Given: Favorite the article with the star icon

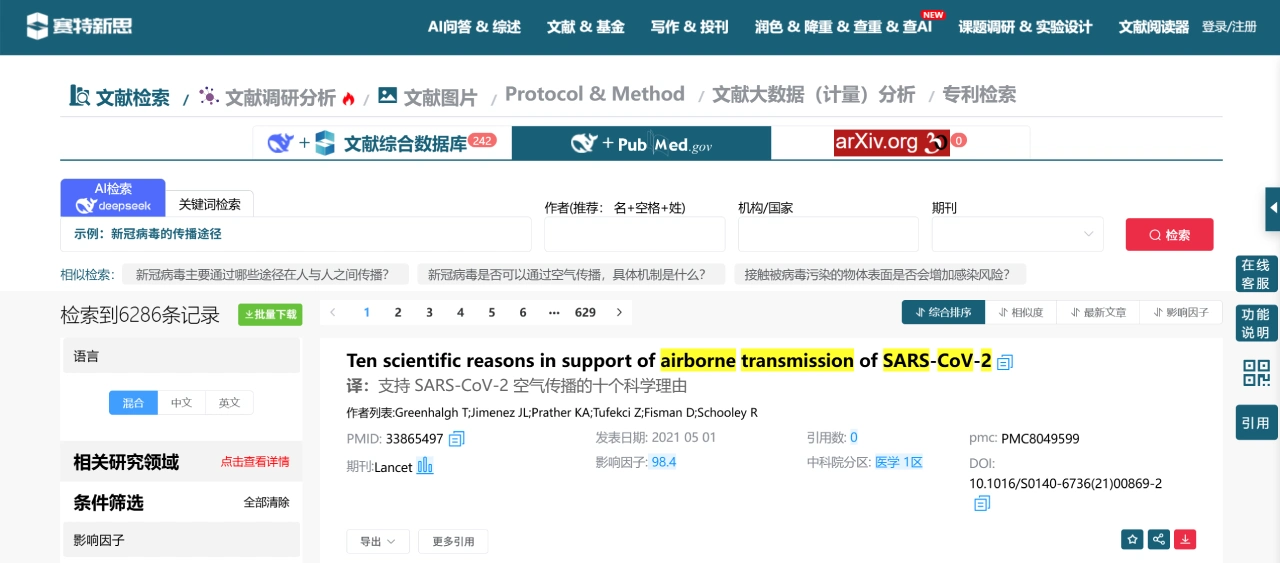Looking at the screenshot, I should coord(1132,539).
